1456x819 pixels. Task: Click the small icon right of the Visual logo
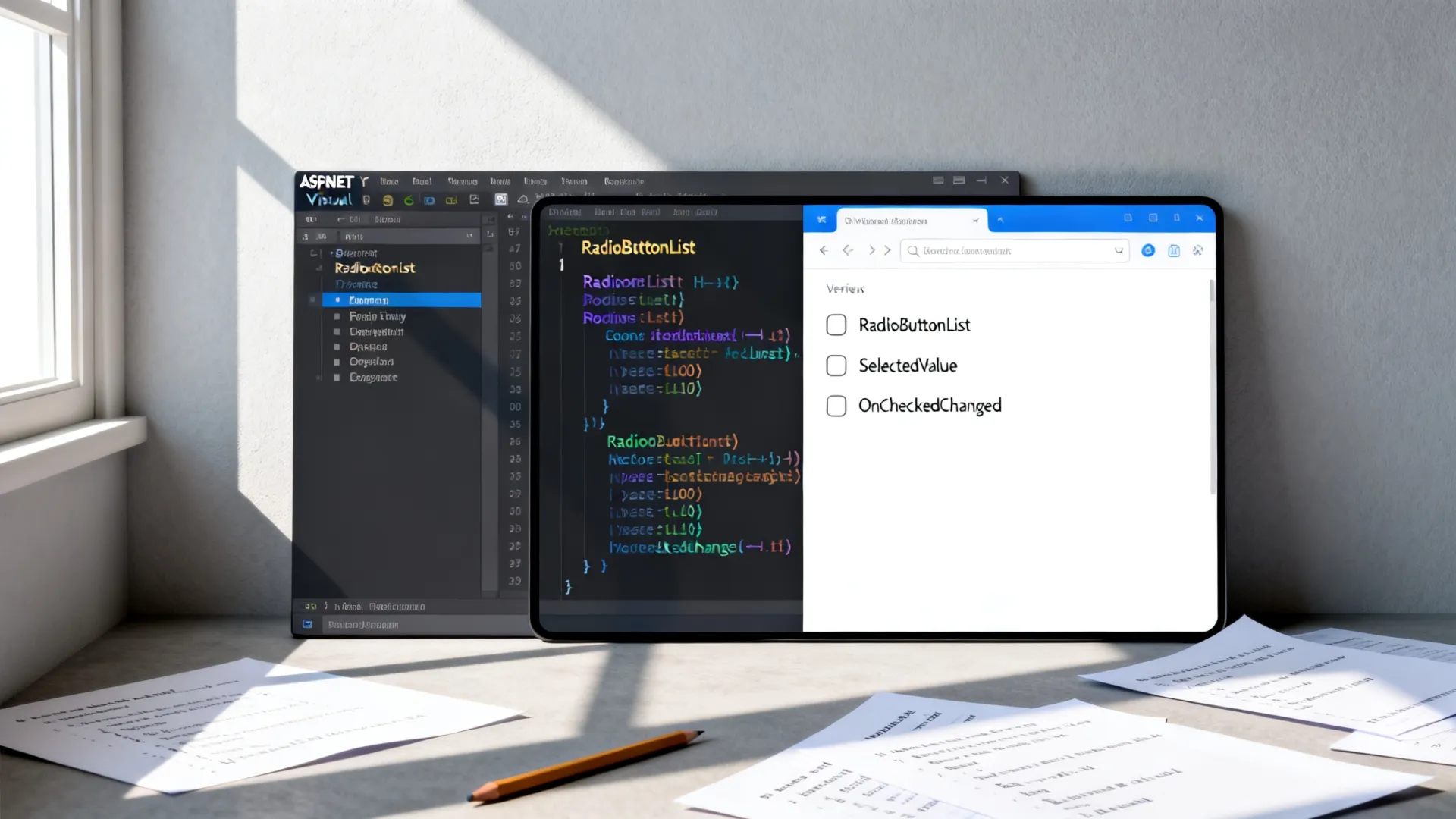coord(366,200)
